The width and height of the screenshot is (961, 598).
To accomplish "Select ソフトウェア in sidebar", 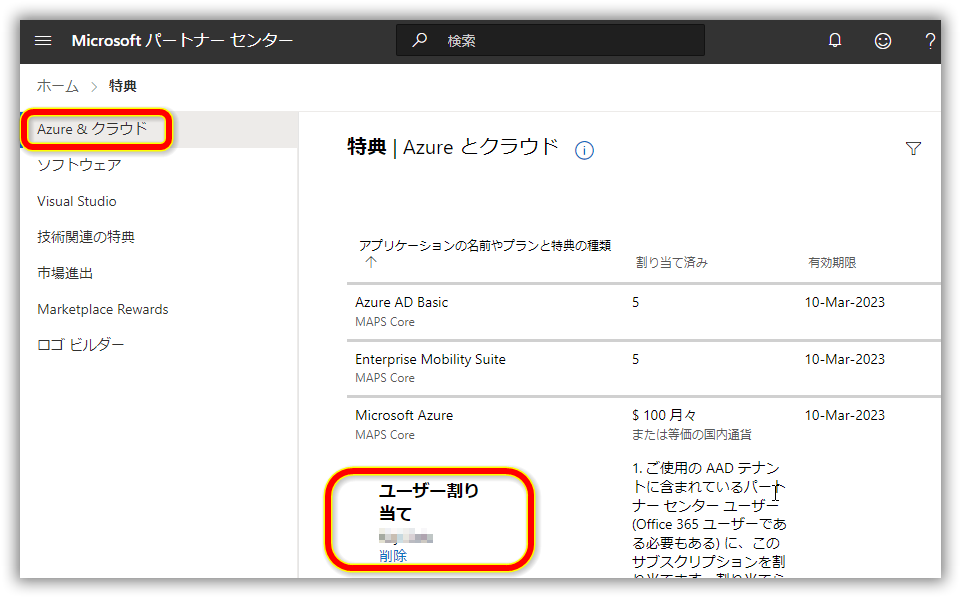I will point(79,165).
